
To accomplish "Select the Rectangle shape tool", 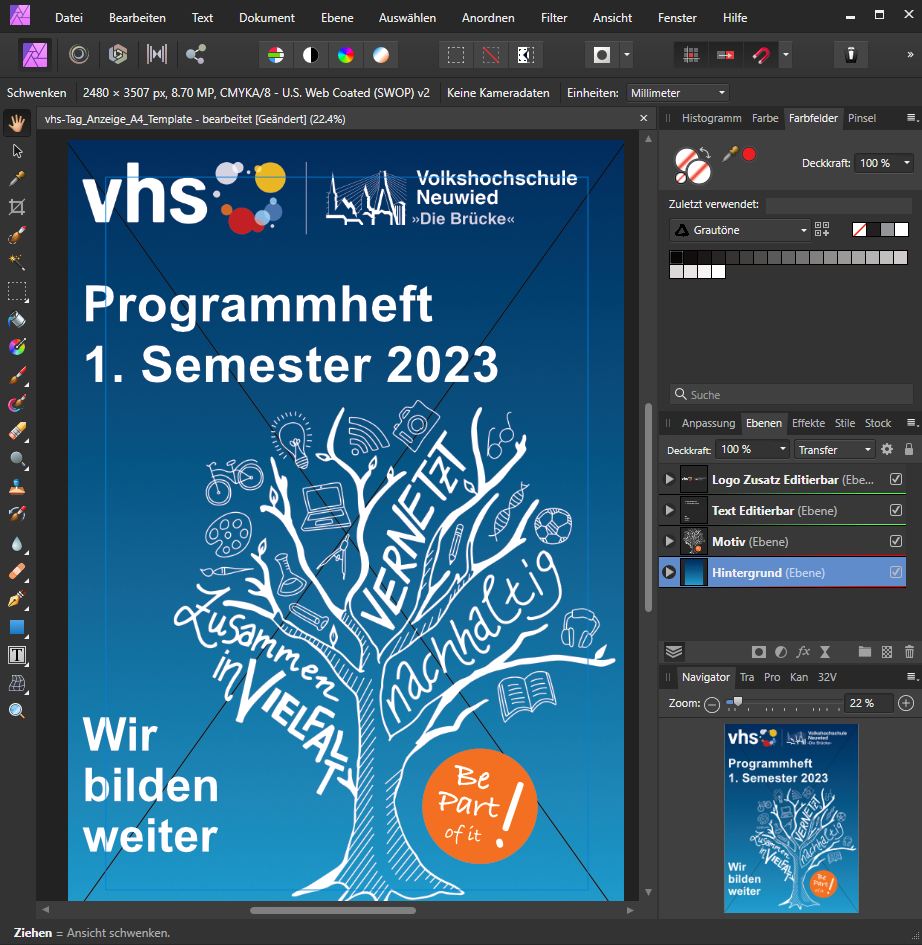I will pyautogui.click(x=17, y=627).
